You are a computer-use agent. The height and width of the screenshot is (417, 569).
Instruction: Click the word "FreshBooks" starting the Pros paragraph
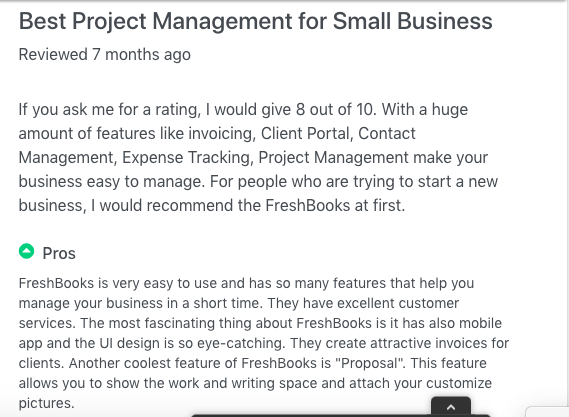click(x=56, y=283)
